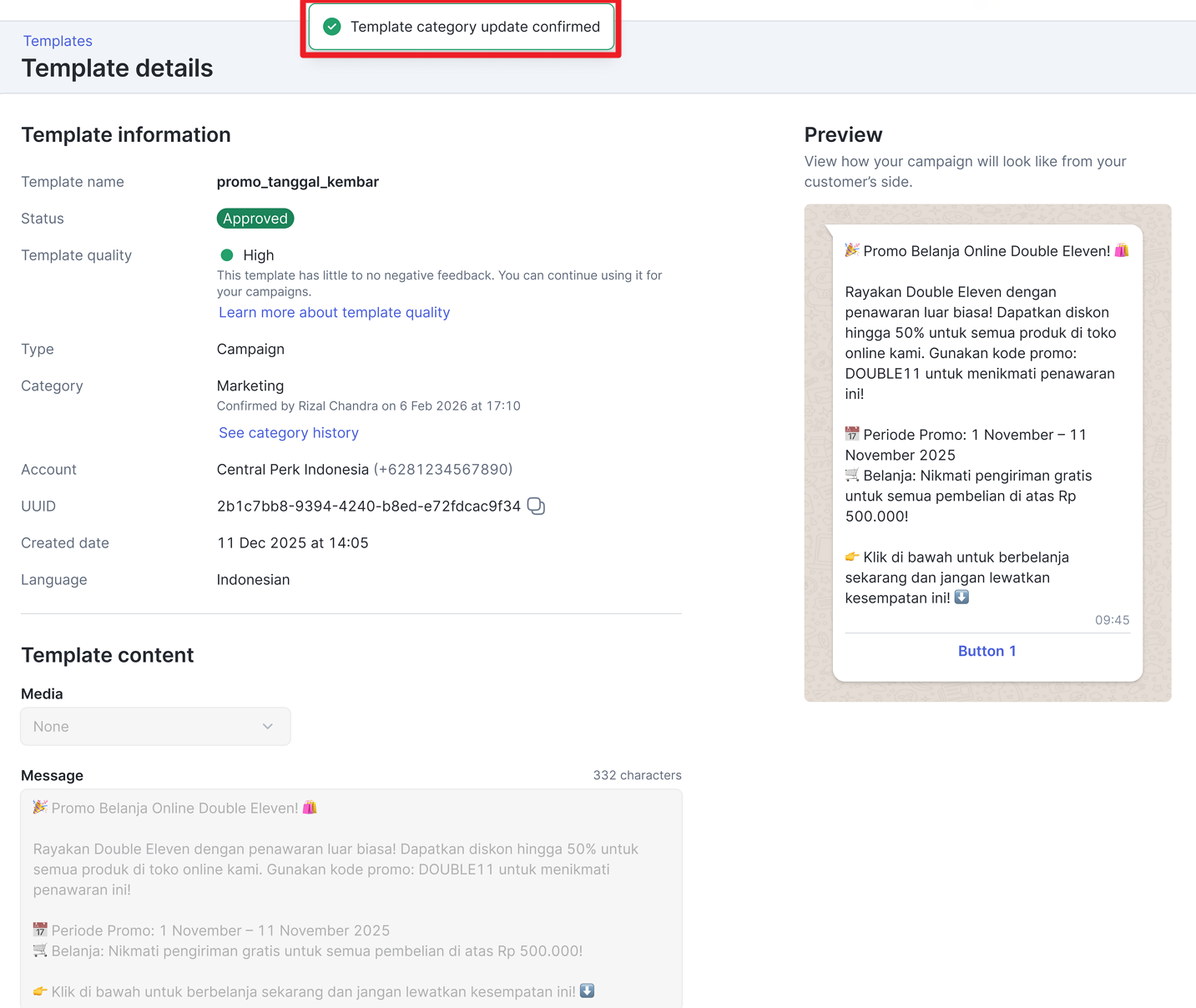The image size is (1196, 1008).
Task: Click the green checkmark in the toast
Action: coord(332,27)
